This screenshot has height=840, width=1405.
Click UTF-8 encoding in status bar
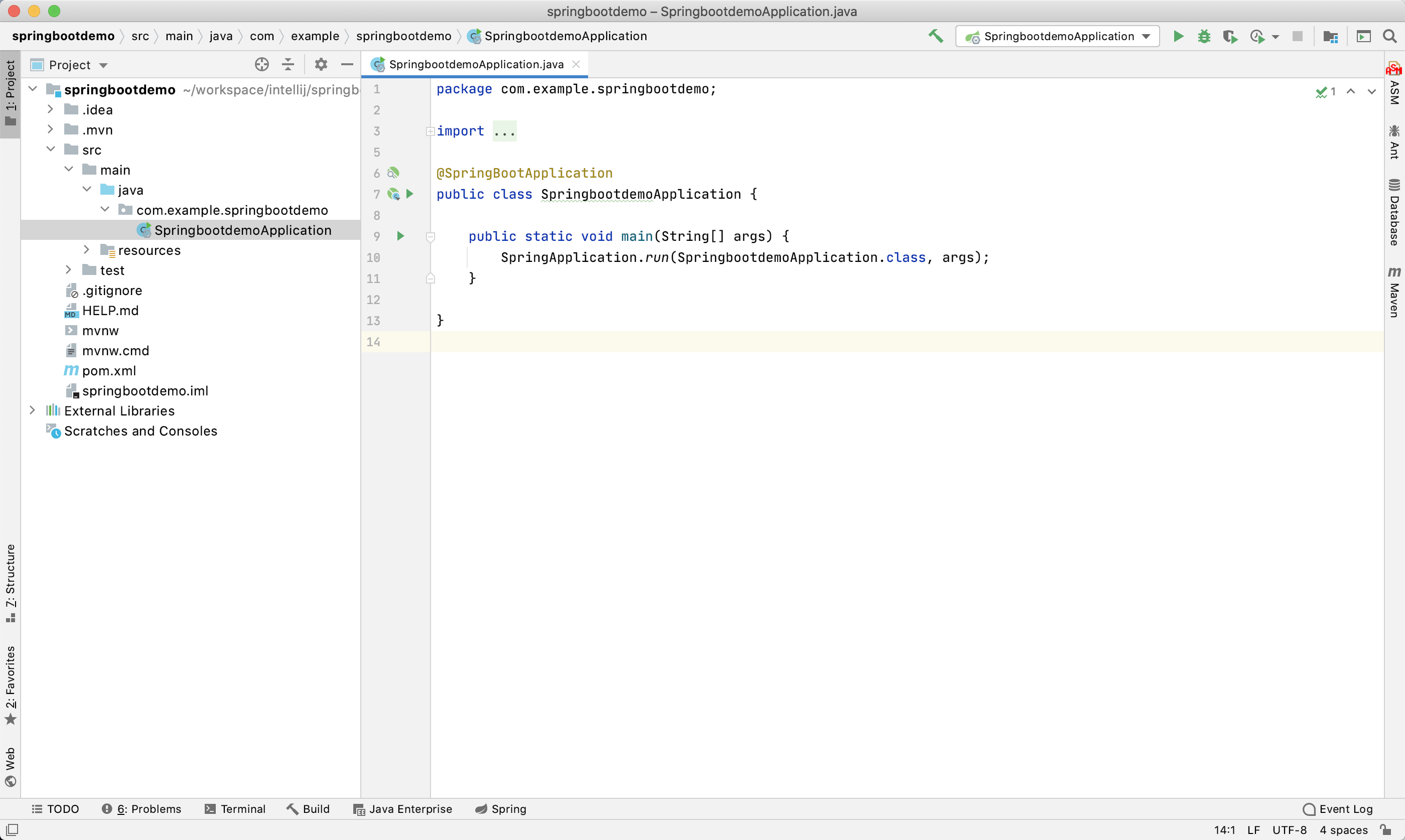tap(1289, 830)
